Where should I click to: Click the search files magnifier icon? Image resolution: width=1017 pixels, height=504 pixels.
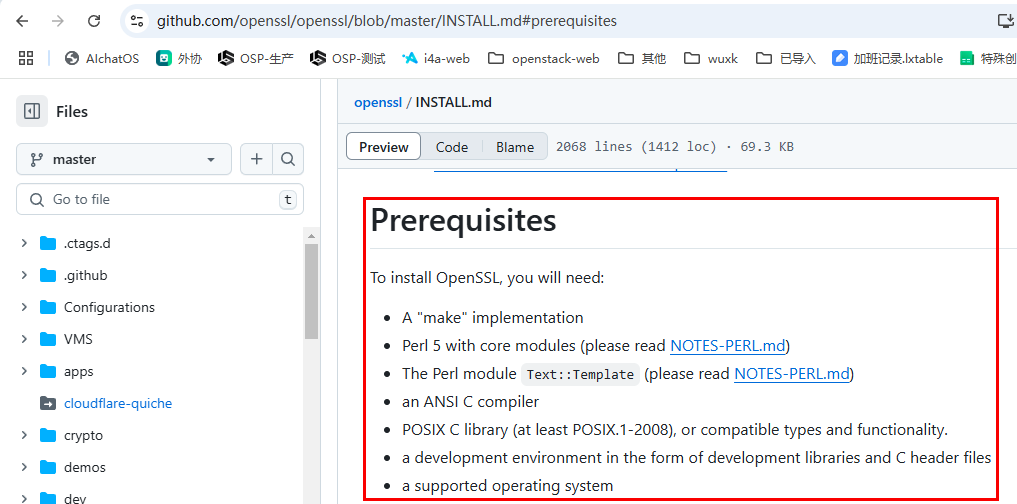(288, 159)
